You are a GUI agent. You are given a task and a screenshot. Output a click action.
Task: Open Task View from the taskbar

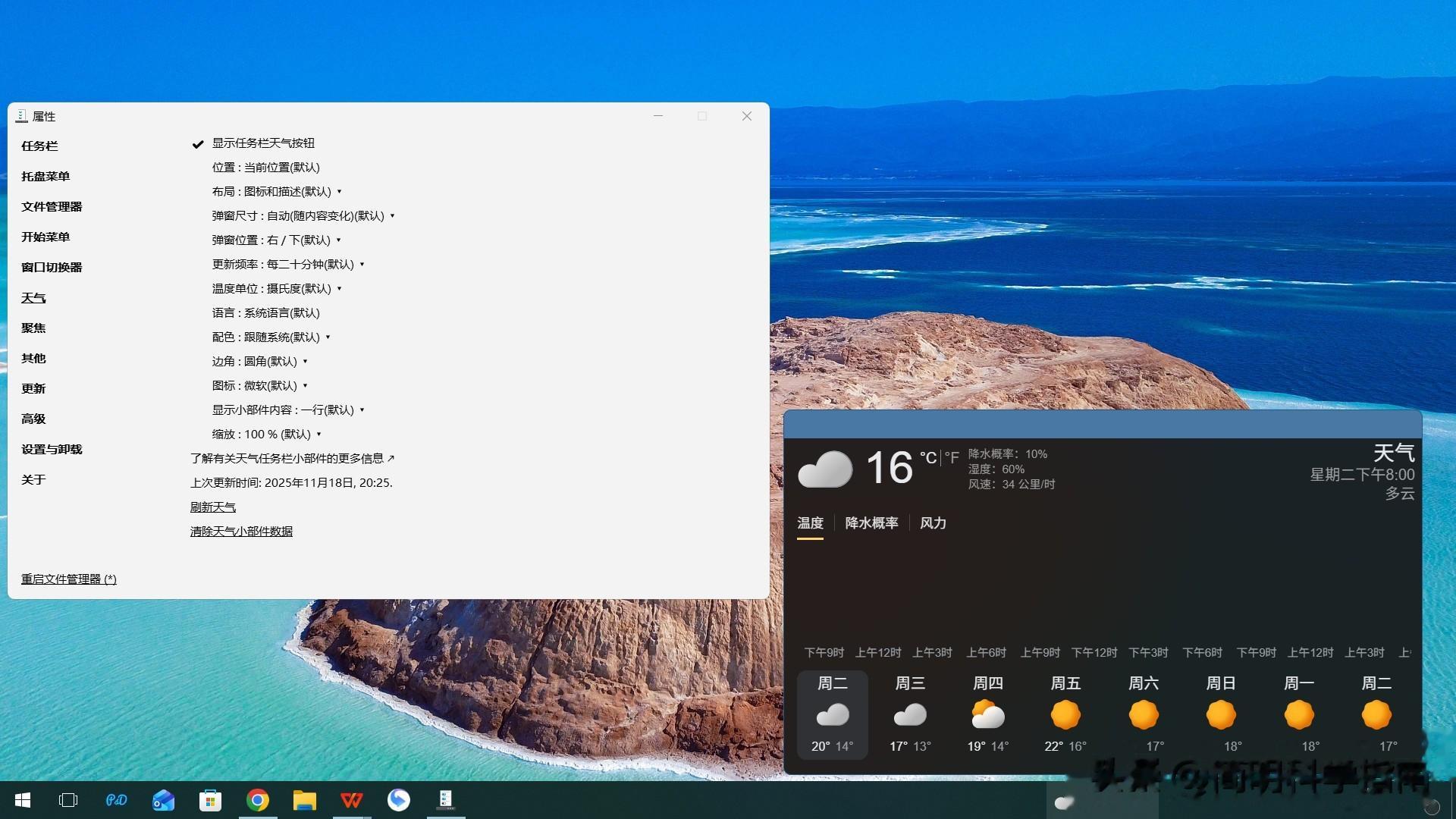[67, 800]
